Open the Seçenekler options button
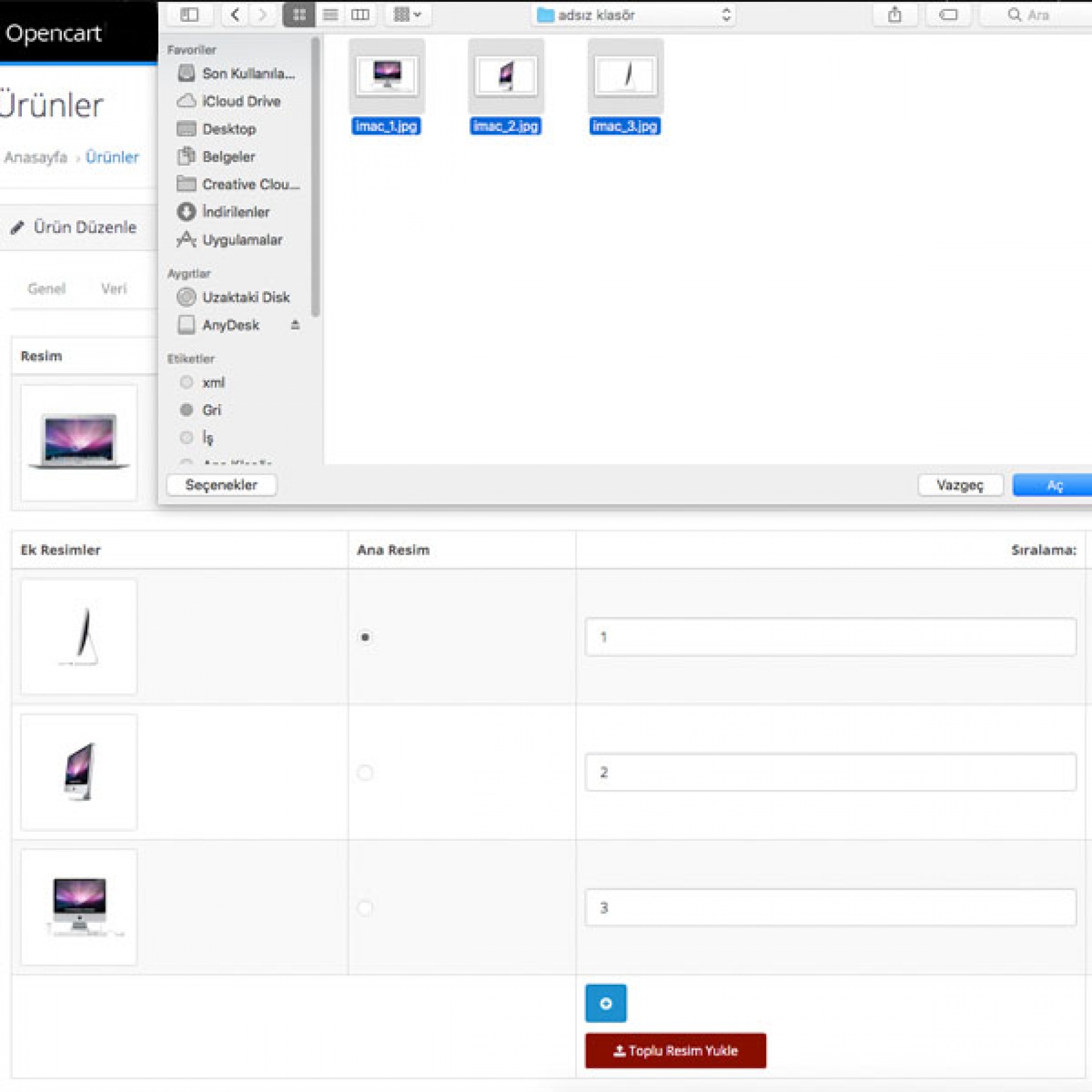The image size is (1092, 1092). tap(221, 485)
